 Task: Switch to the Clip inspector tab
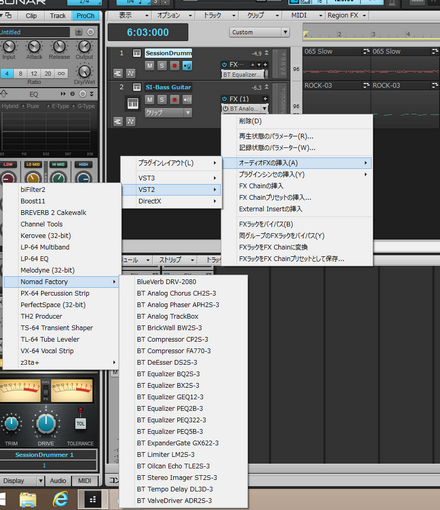[x=31, y=16]
